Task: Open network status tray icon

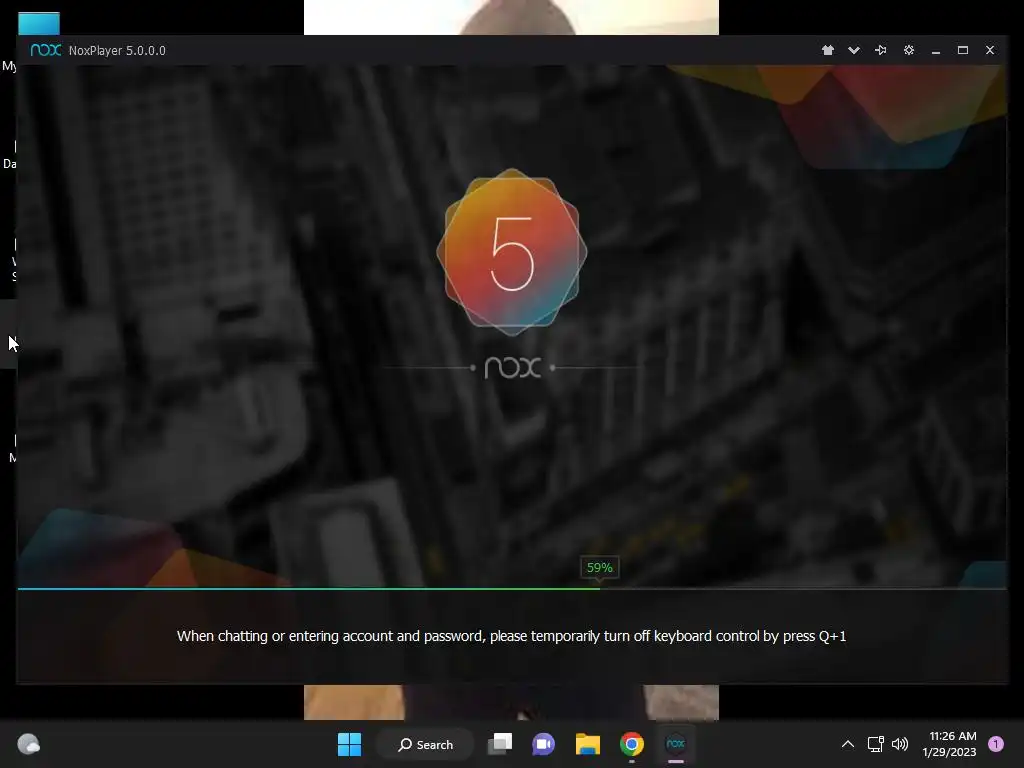Action: tap(875, 744)
